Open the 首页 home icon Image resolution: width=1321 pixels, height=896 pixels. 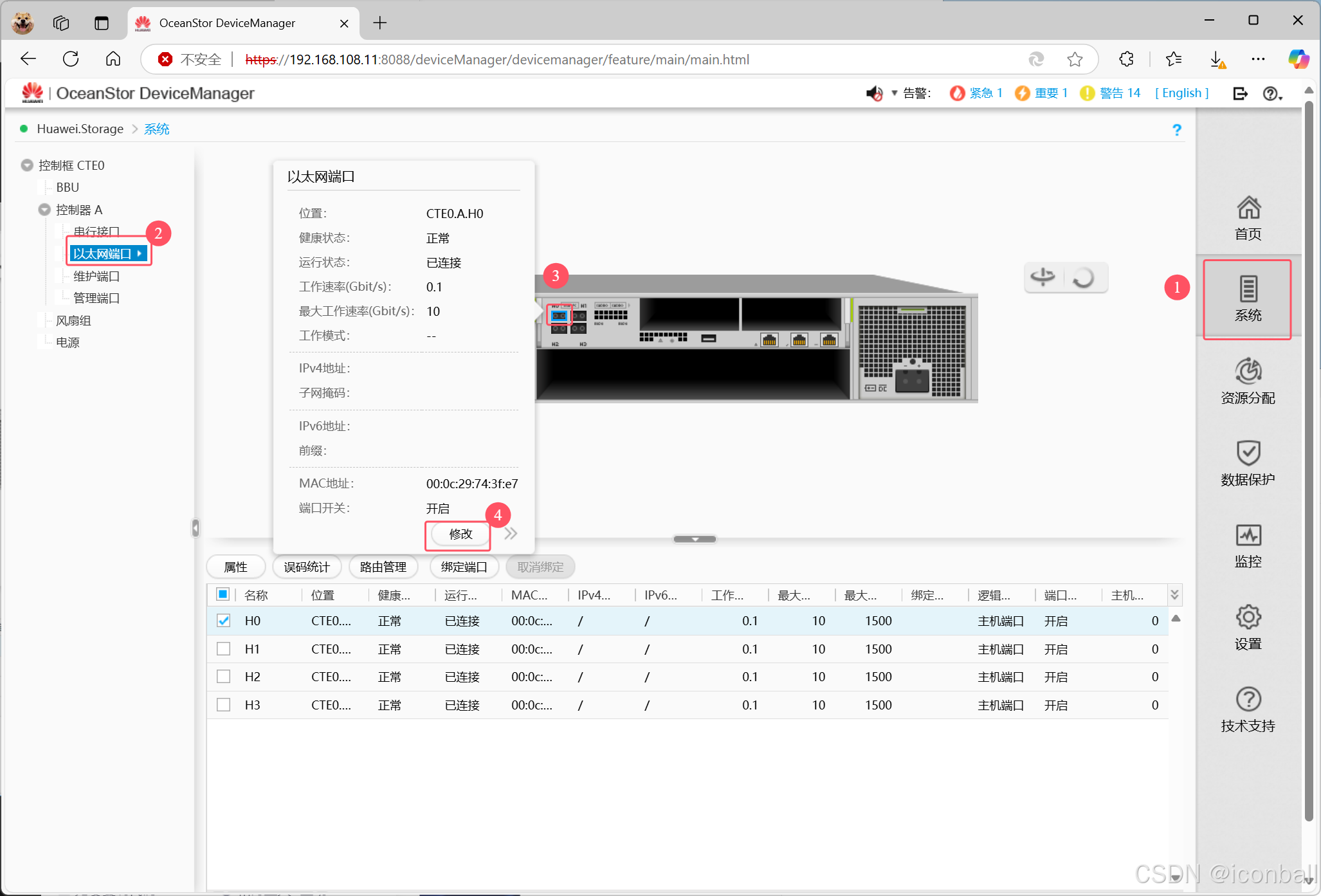pos(1248,217)
